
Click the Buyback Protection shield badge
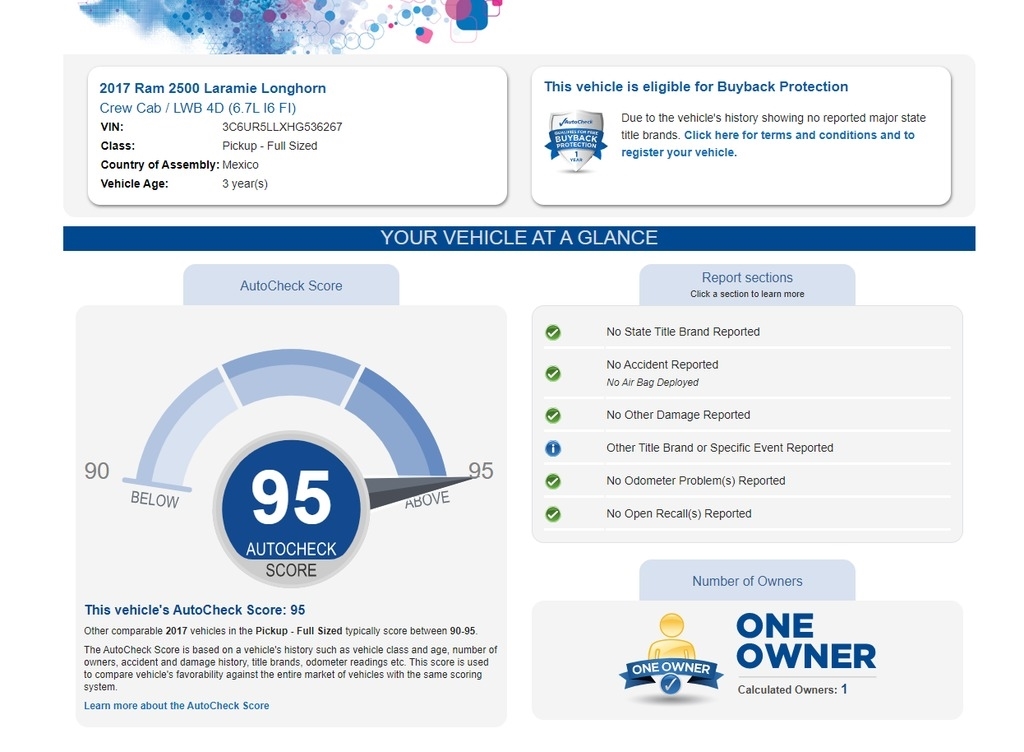(575, 141)
